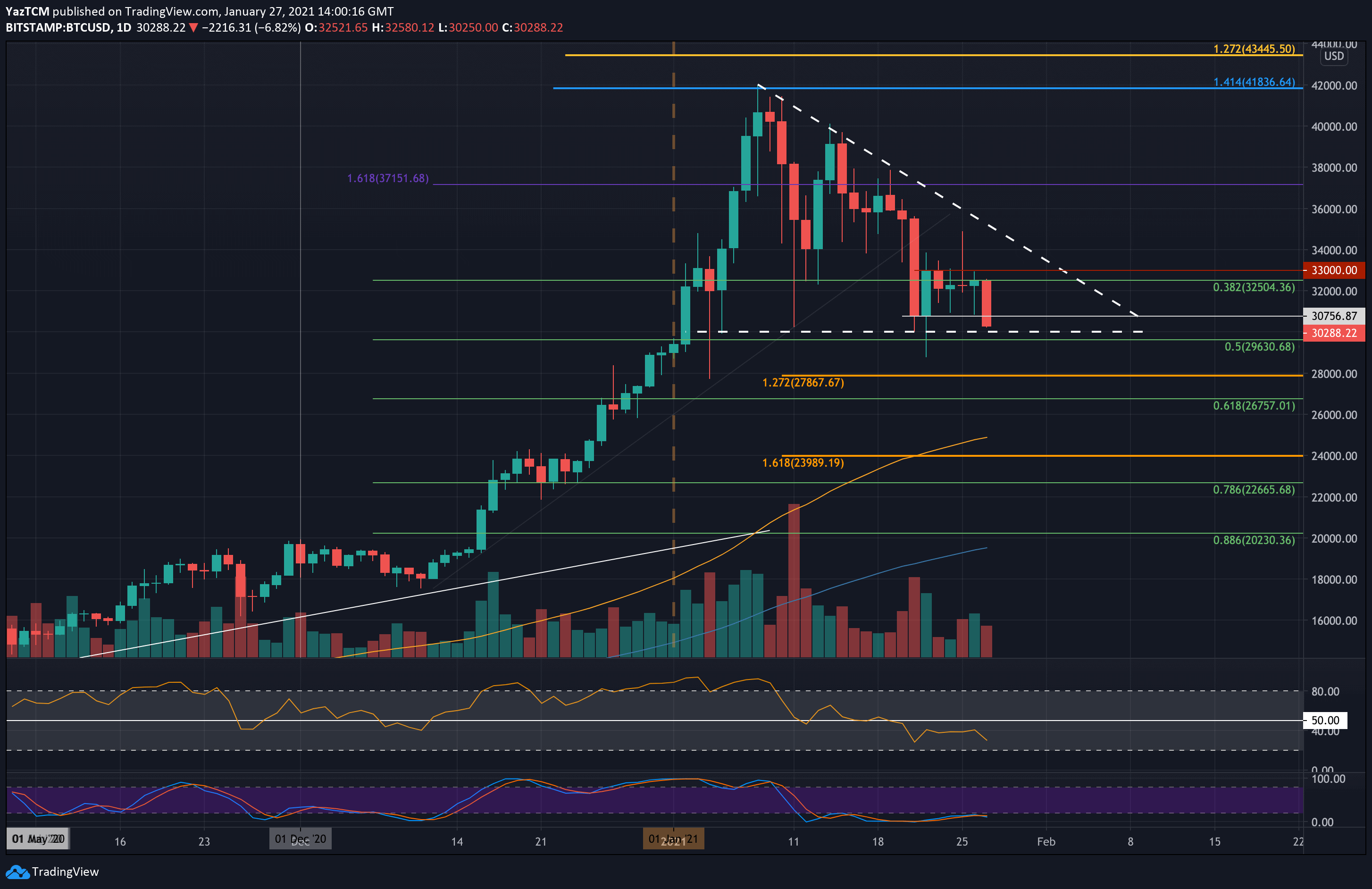The image size is (1372, 889).
Task: Click the 0.886(20230.36) retracement label
Action: click(x=1254, y=540)
